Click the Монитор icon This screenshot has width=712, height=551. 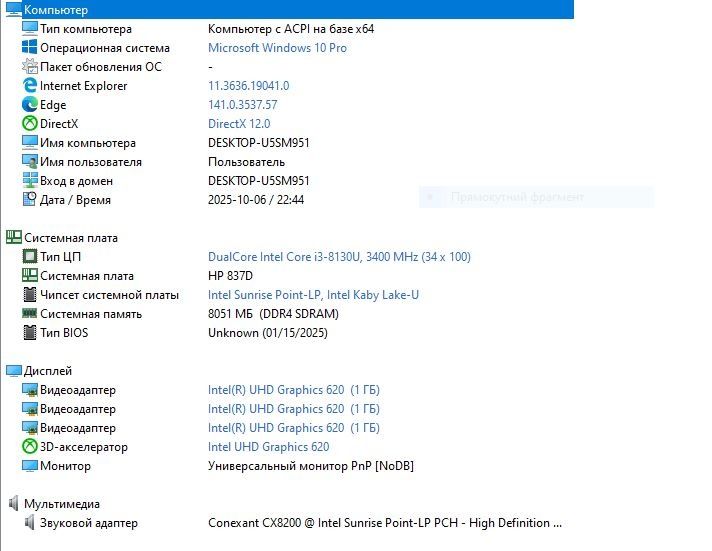pyautogui.click(x=30, y=466)
